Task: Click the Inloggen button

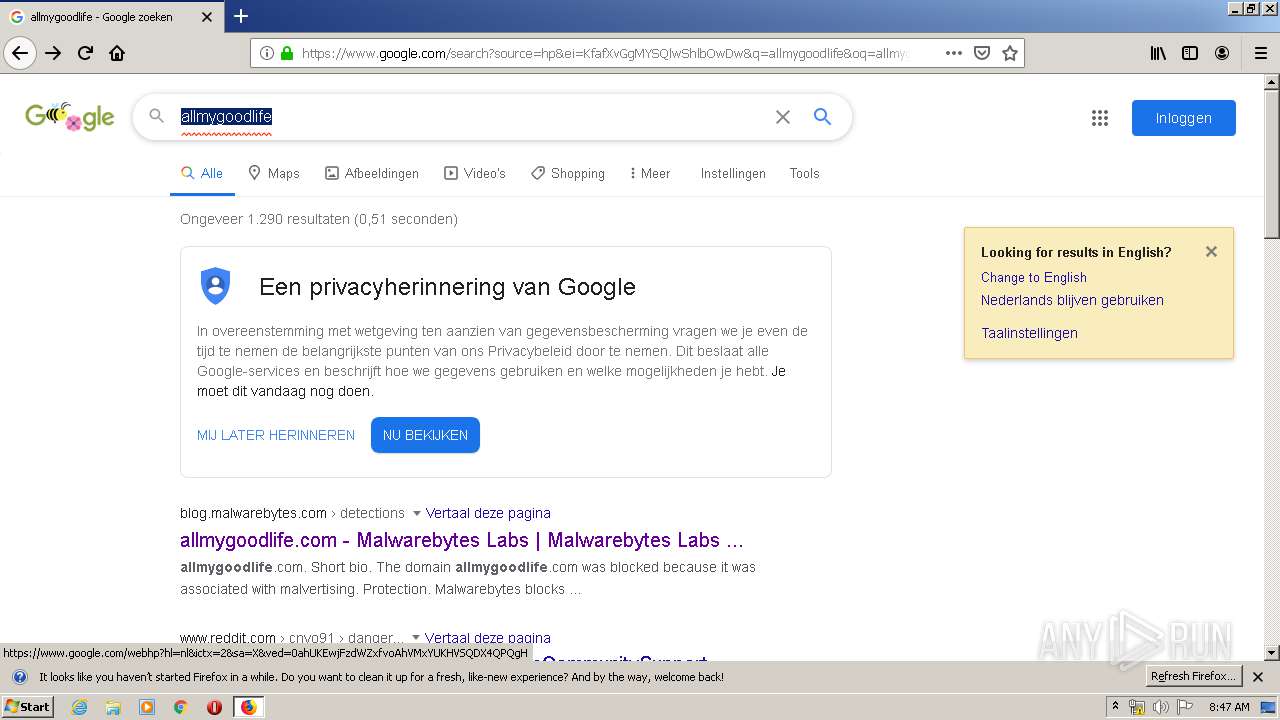Action: [x=1184, y=118]
